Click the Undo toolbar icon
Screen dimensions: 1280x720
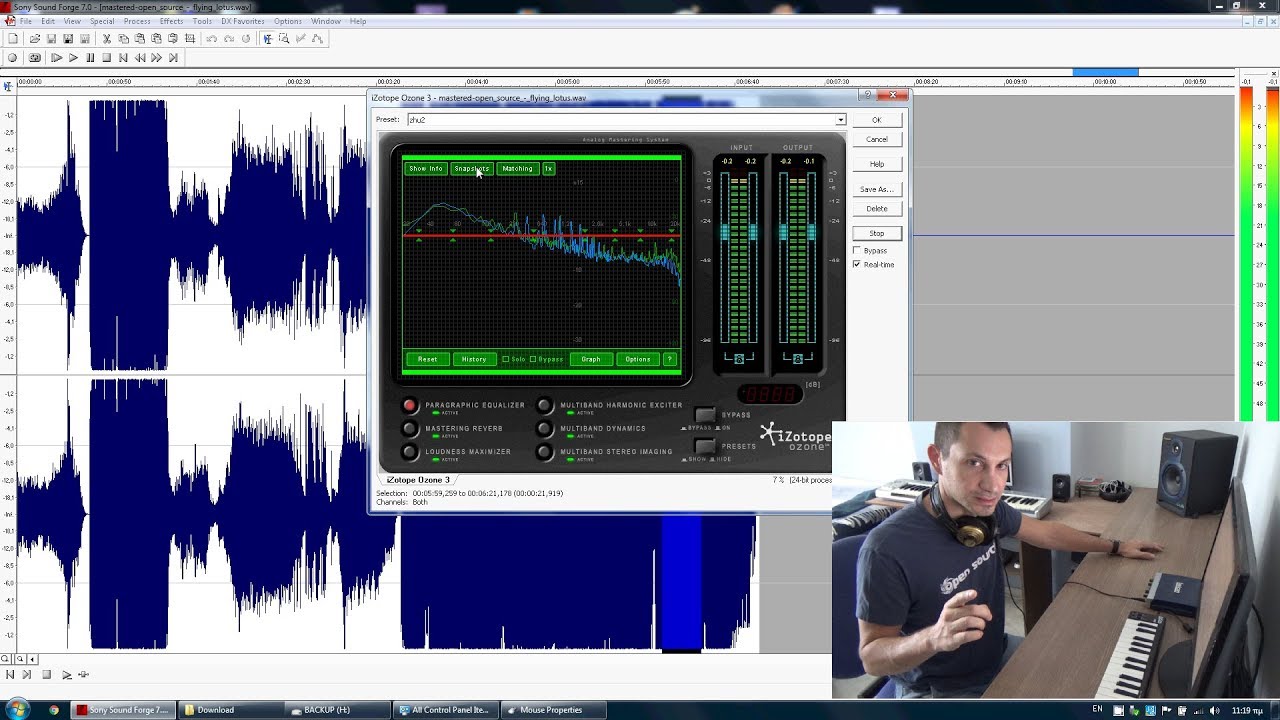(x=211, y=39)
